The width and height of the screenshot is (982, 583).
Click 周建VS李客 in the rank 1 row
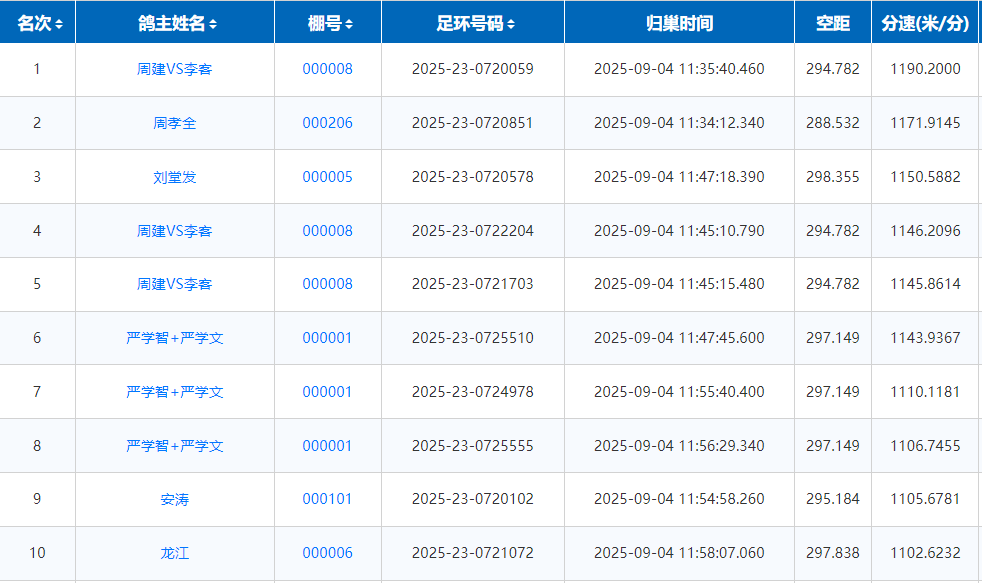[175, 69]
